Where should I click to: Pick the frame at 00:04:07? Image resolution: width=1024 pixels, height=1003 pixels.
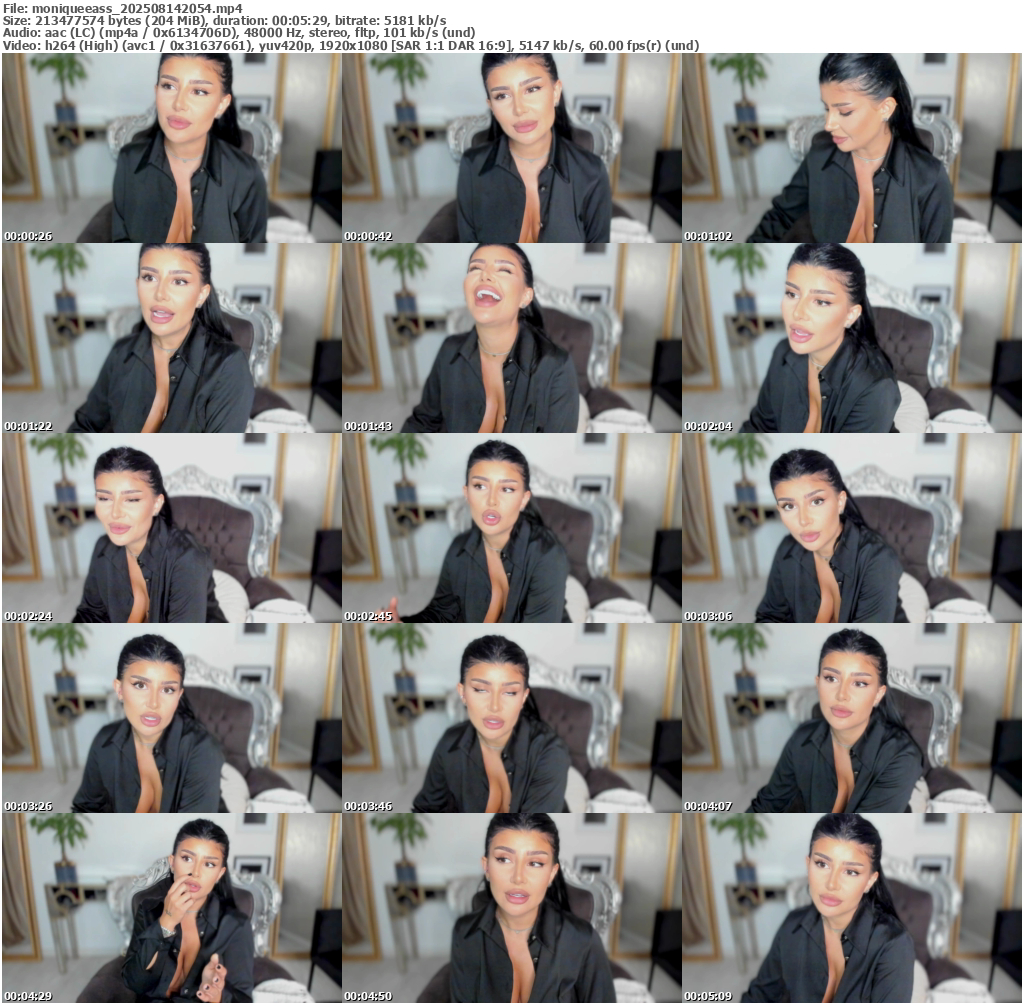coord(851,718)
